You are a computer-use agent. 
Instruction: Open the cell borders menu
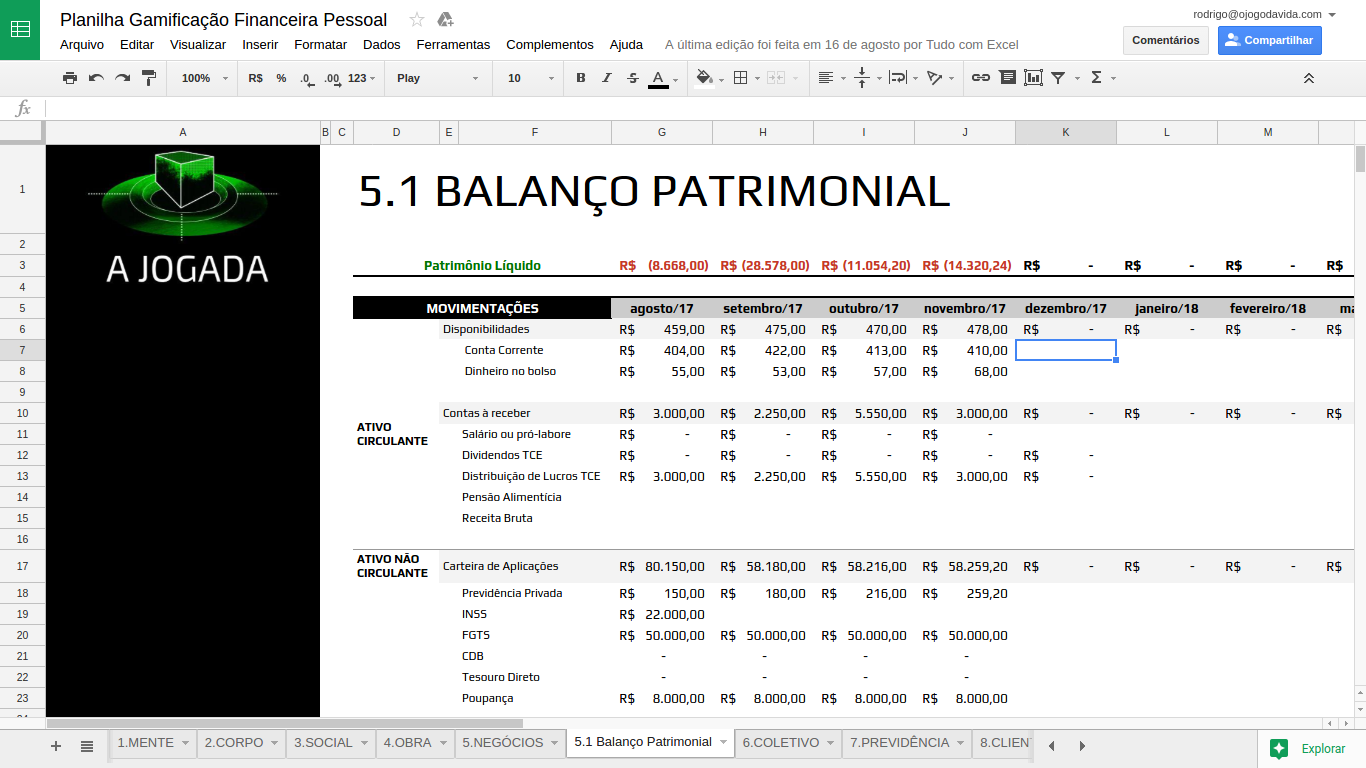pyautogui.click(x=741, y=78)
